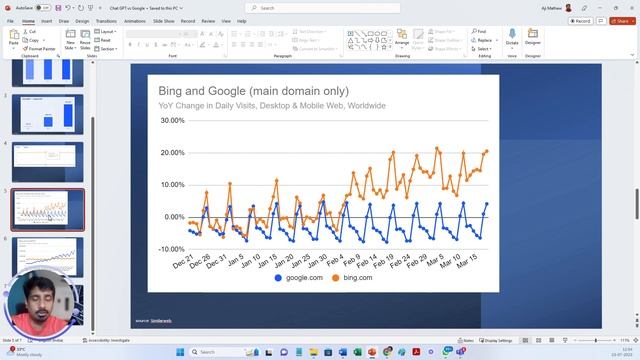
Task: Open the Designer pane
Action: tap(533, 37)
